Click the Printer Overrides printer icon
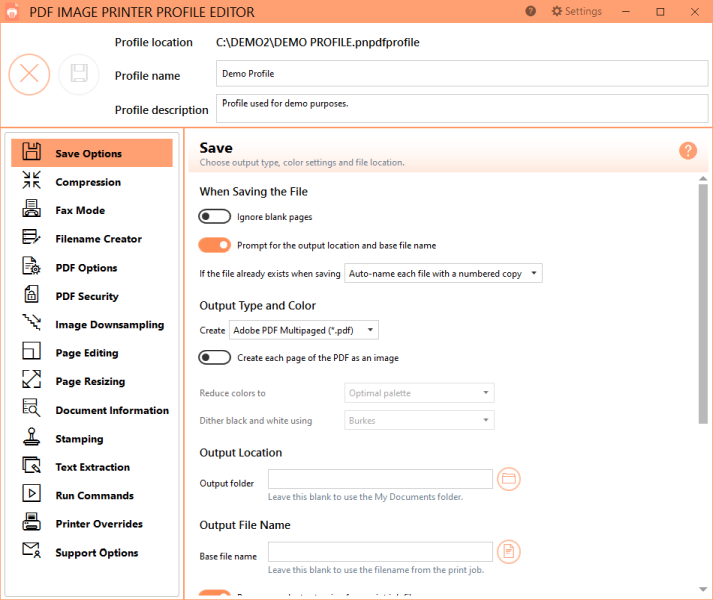The image size is (713, 600). point(31,522)
